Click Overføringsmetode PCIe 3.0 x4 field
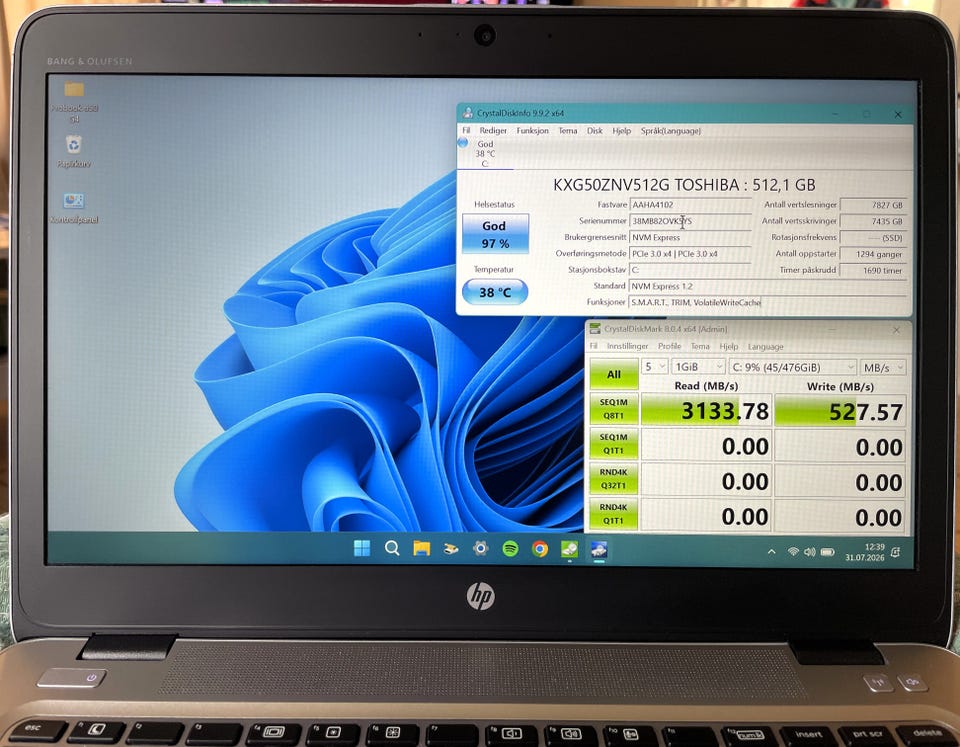This screenshot has height=747, width=960. click(x=690, y=253)
